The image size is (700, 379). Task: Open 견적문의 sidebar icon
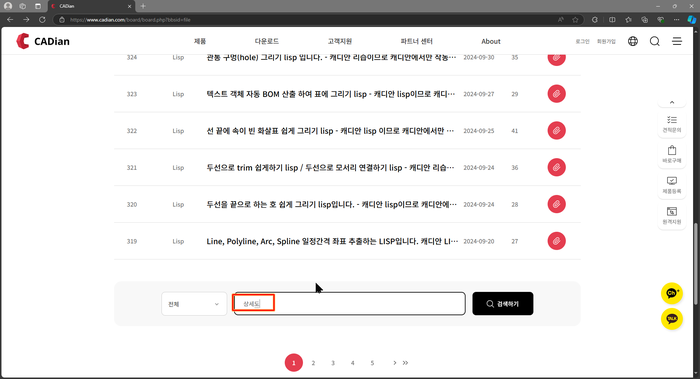671,124
